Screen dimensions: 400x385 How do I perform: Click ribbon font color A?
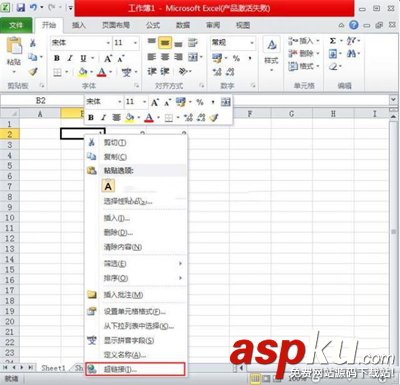(x=102, y=72)
